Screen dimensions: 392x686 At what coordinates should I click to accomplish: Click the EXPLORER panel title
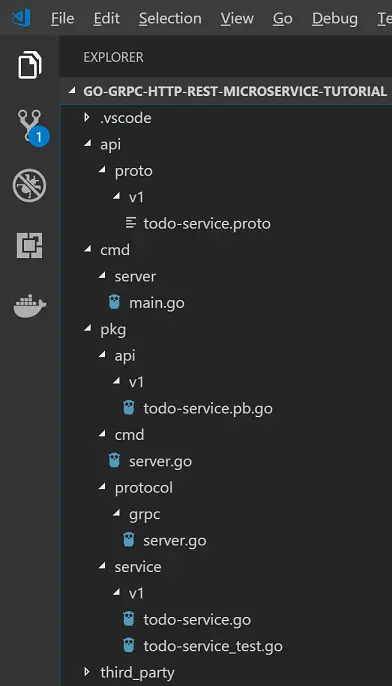(x=113, y=57)
